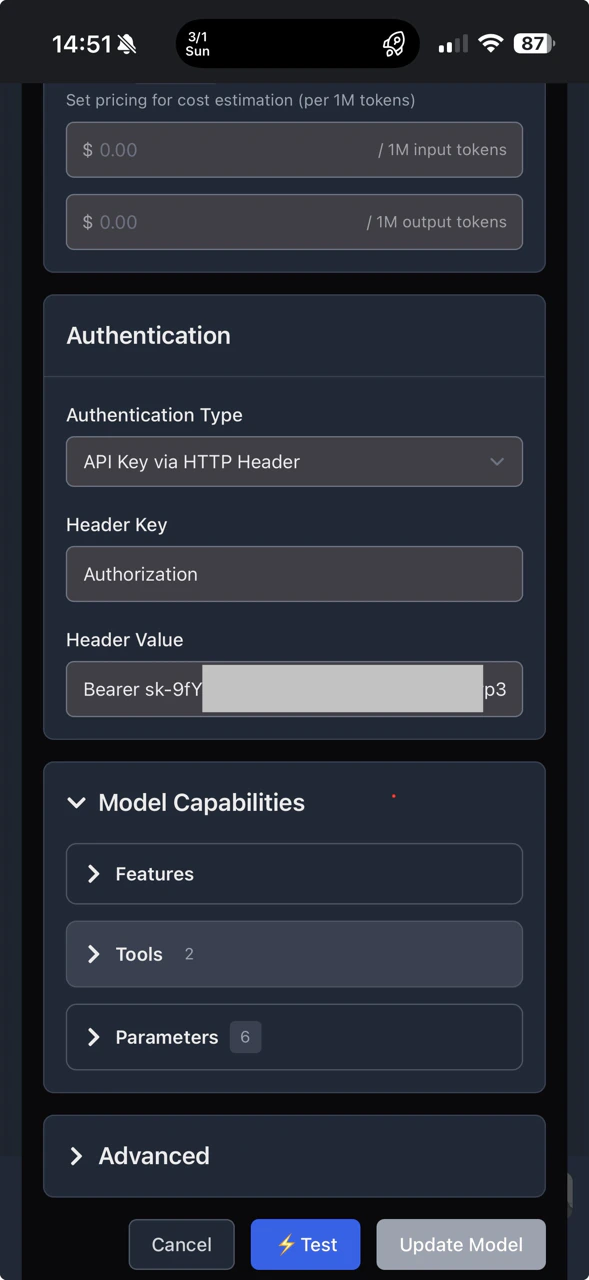Expand the Parameters section with 6 entries
The height and width of the screenshot is (1280, 589).
294,1037
